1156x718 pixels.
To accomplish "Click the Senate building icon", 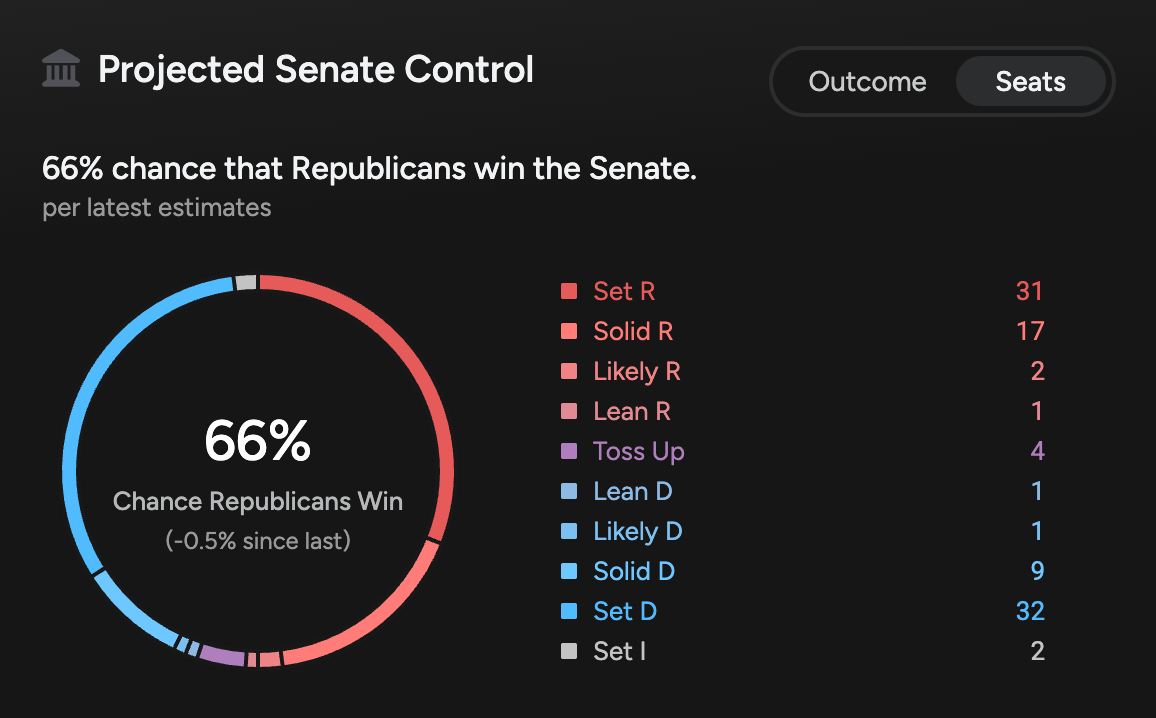I will click(x=61, y=71).
